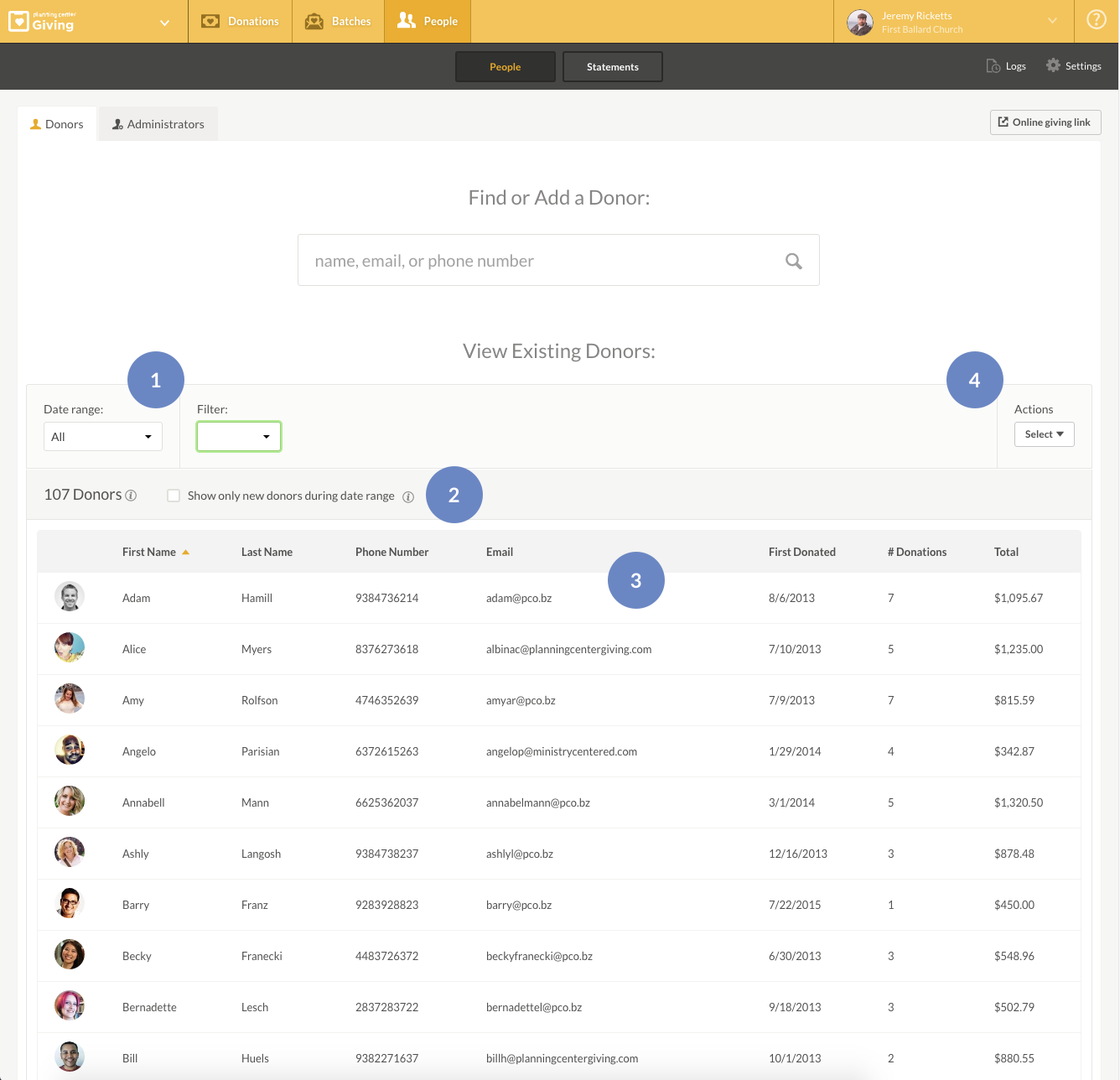
Task: Go to the Donations navigation tab
Action: (241, 21)
